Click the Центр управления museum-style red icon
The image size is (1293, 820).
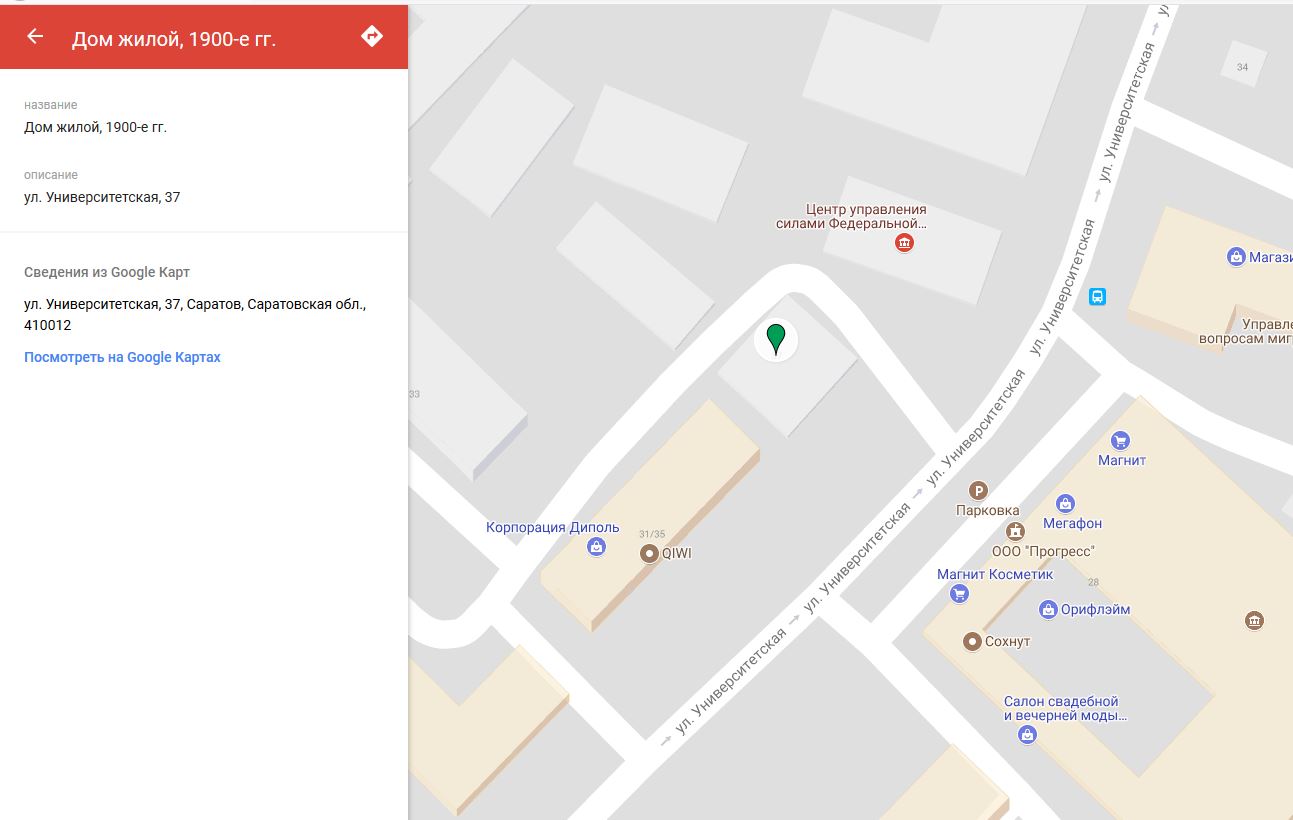904,243
